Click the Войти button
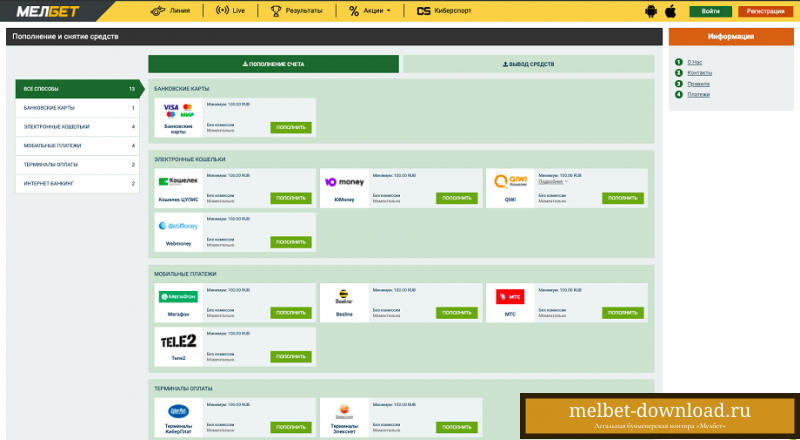The width and height of the screenshot is (800, 440). click(710, 11)
